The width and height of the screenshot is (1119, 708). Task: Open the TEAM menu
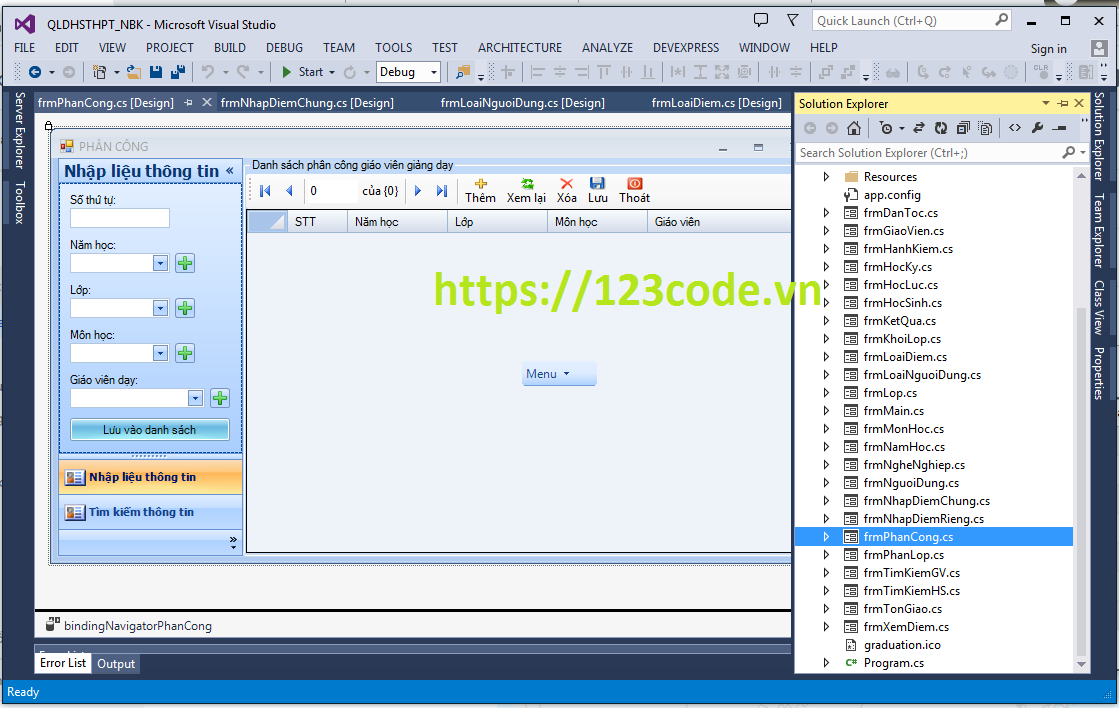click(338, 47)
